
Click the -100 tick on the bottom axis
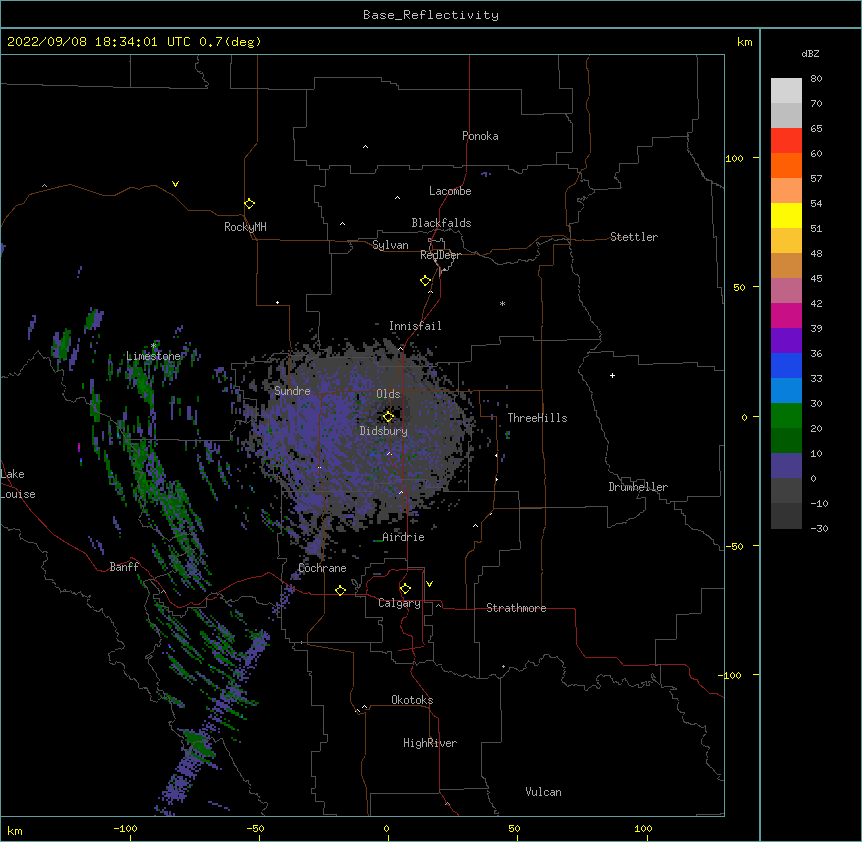point(125,828)
